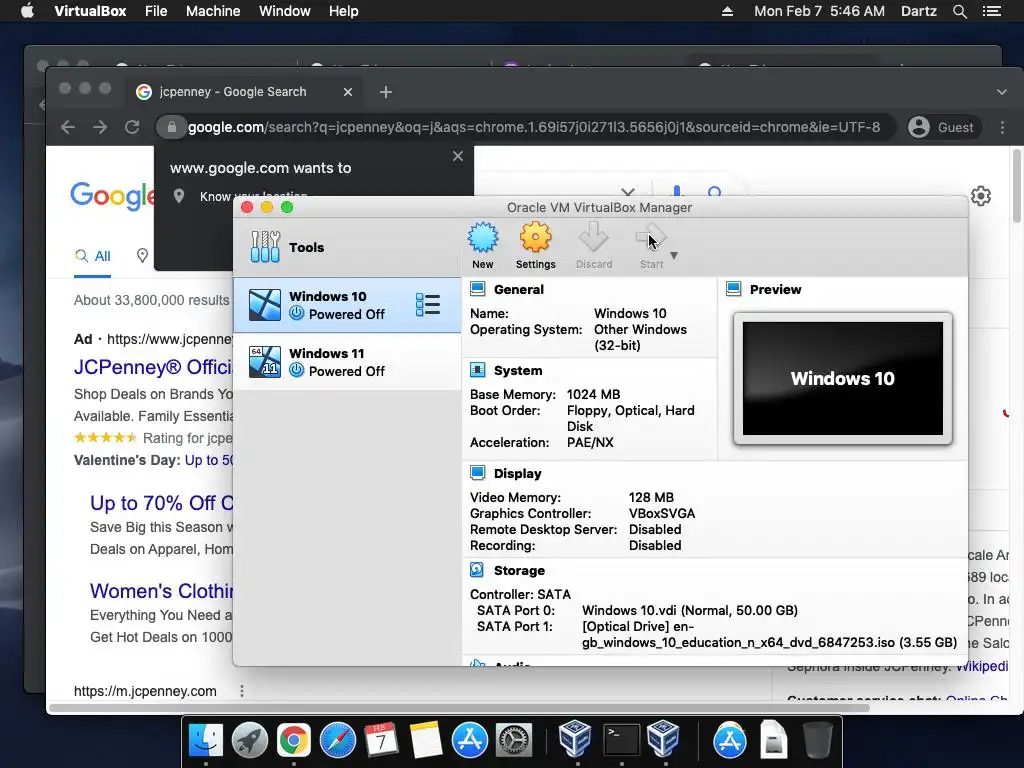Viewport: 1024px width, 768px height.
Task: Open Safari from the dock
Action: (x=338, y=741)
